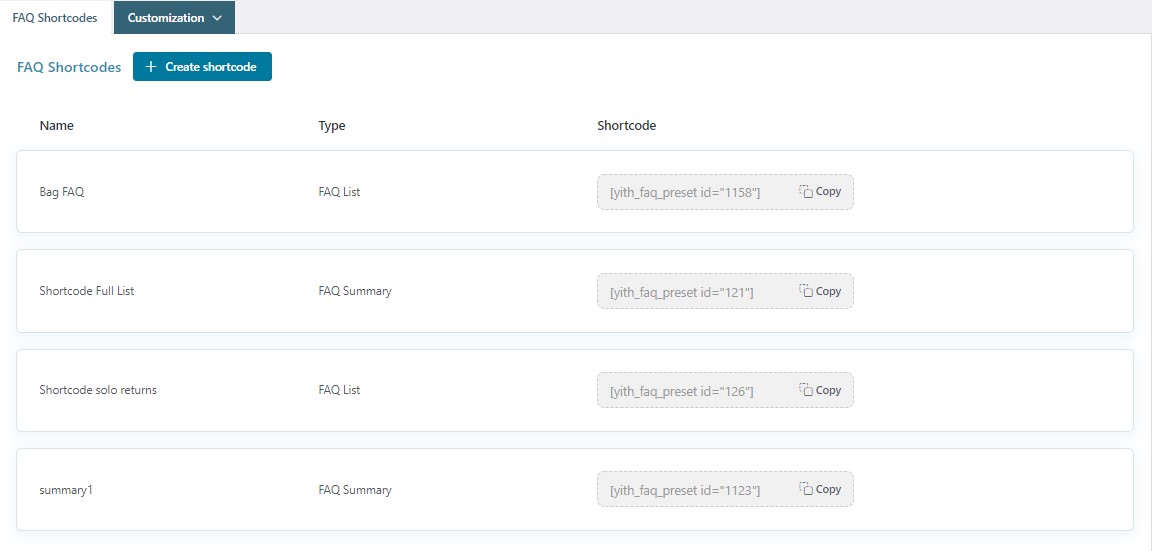Click the FAQ List type of Bag FAQ
This screenshot has width=1152, height=551.
pos(339,192)
